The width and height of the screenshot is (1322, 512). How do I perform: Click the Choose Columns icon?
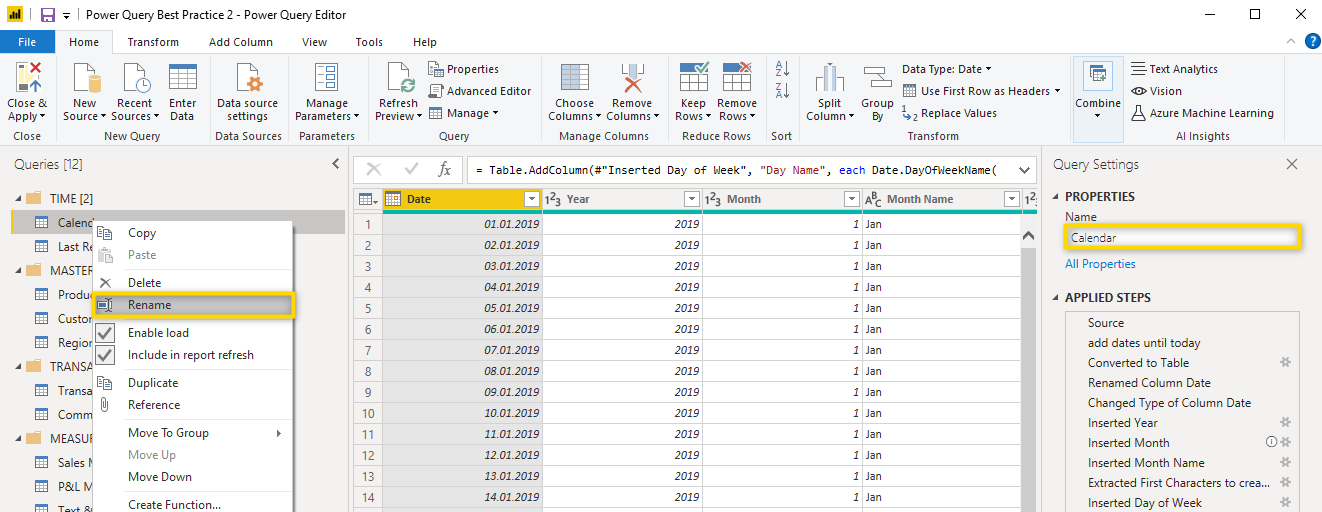click(574, 78)
